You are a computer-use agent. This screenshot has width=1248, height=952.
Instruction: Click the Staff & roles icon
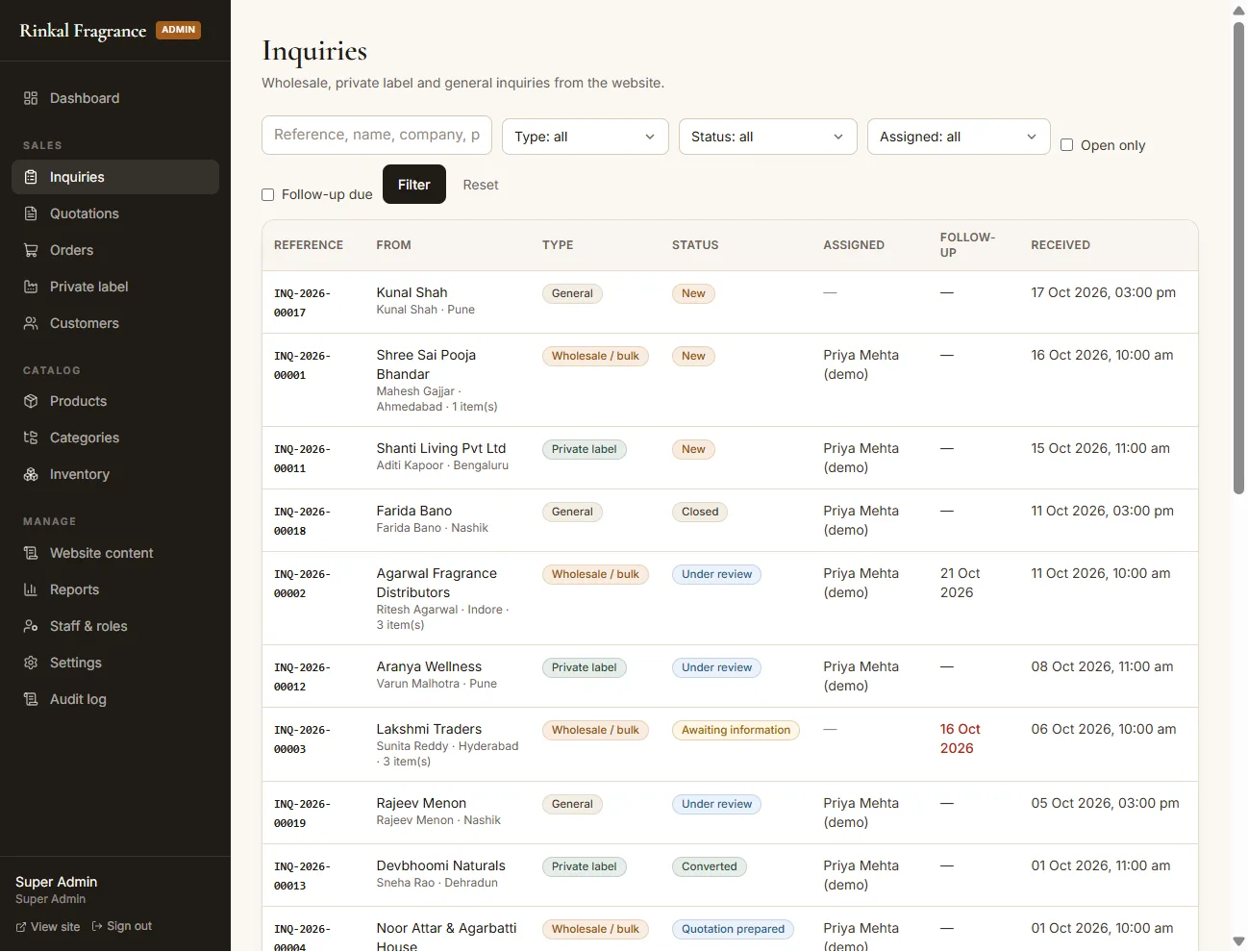[31, 626]
